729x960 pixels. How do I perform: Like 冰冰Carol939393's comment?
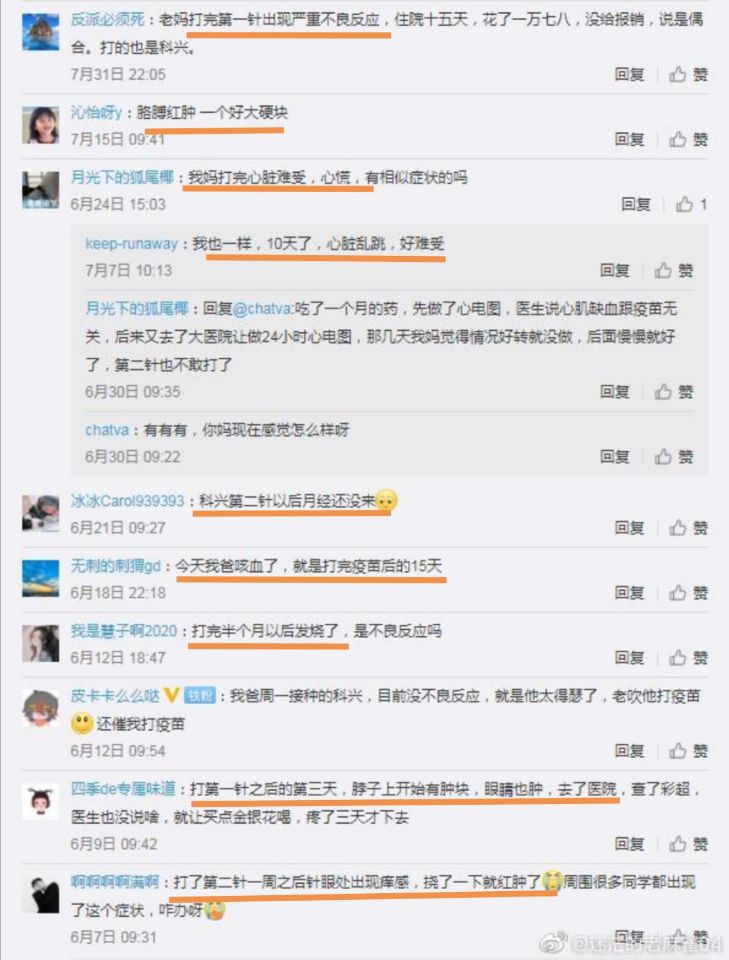pos(689,528)
